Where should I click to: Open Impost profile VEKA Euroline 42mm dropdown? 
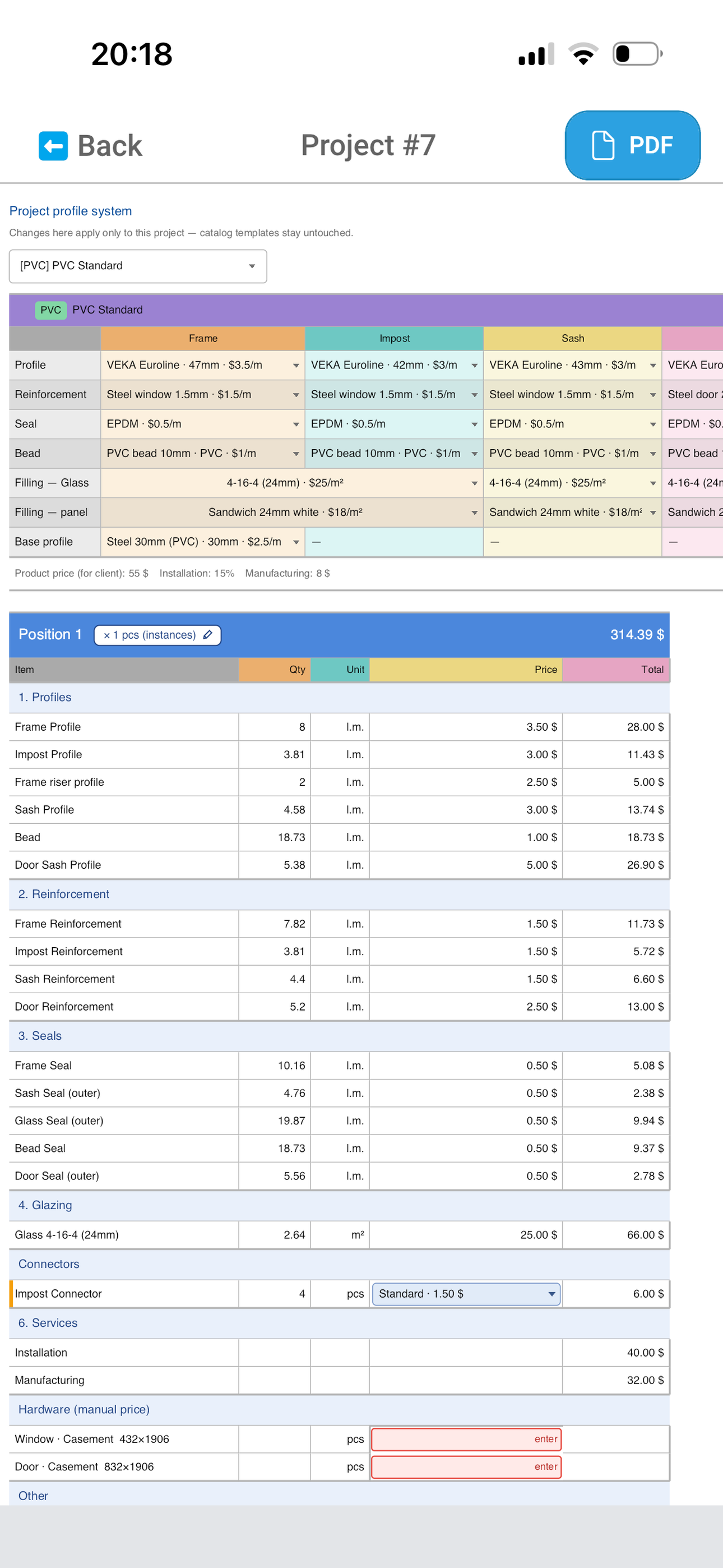pyautogui.click(x=395, y=365)
